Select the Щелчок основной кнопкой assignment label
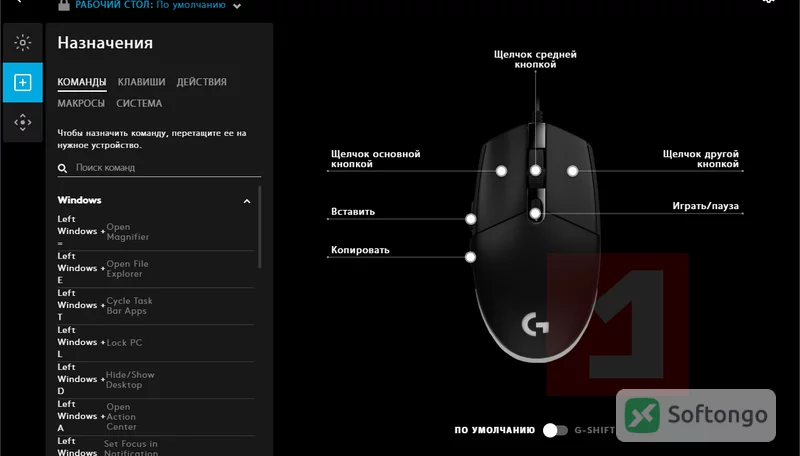This screenshot has width=800, height=456. [x=376, y=159]
